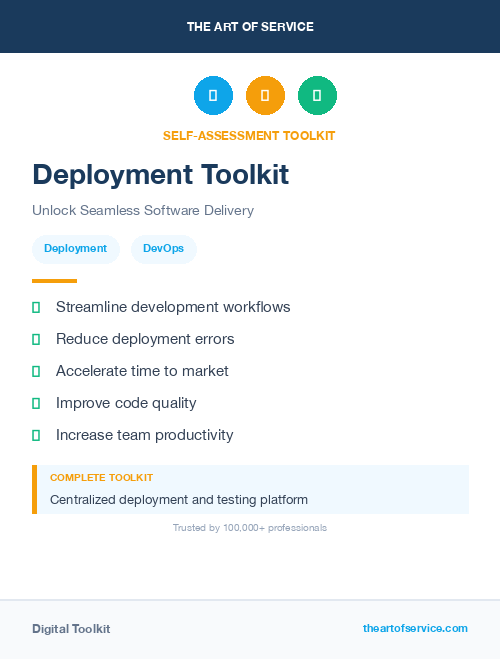
Task: Click THE ART OF SERVICE header title
Action: tap(250, 27)
